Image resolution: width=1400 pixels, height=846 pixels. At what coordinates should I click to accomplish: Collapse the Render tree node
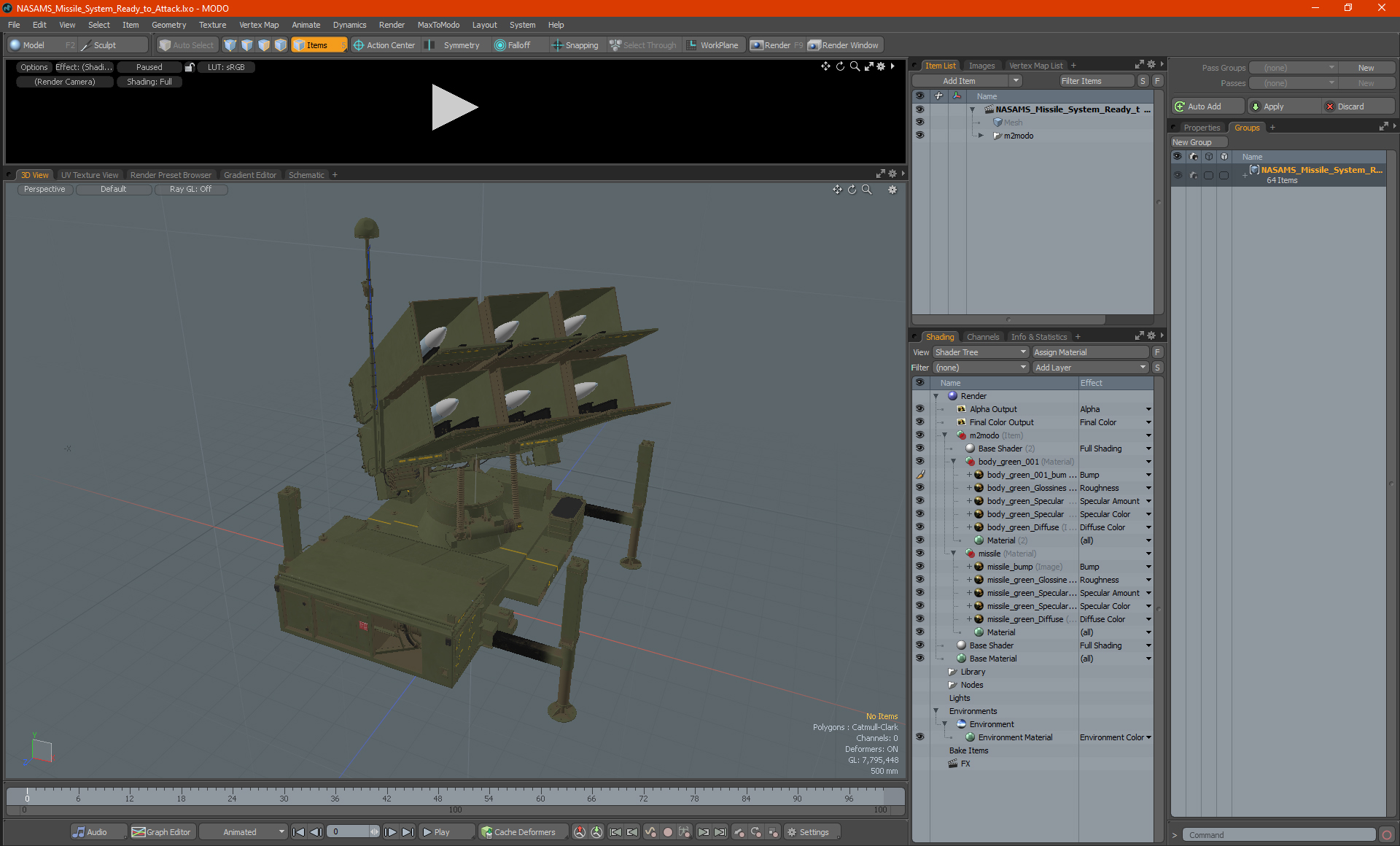coord(936,396)
